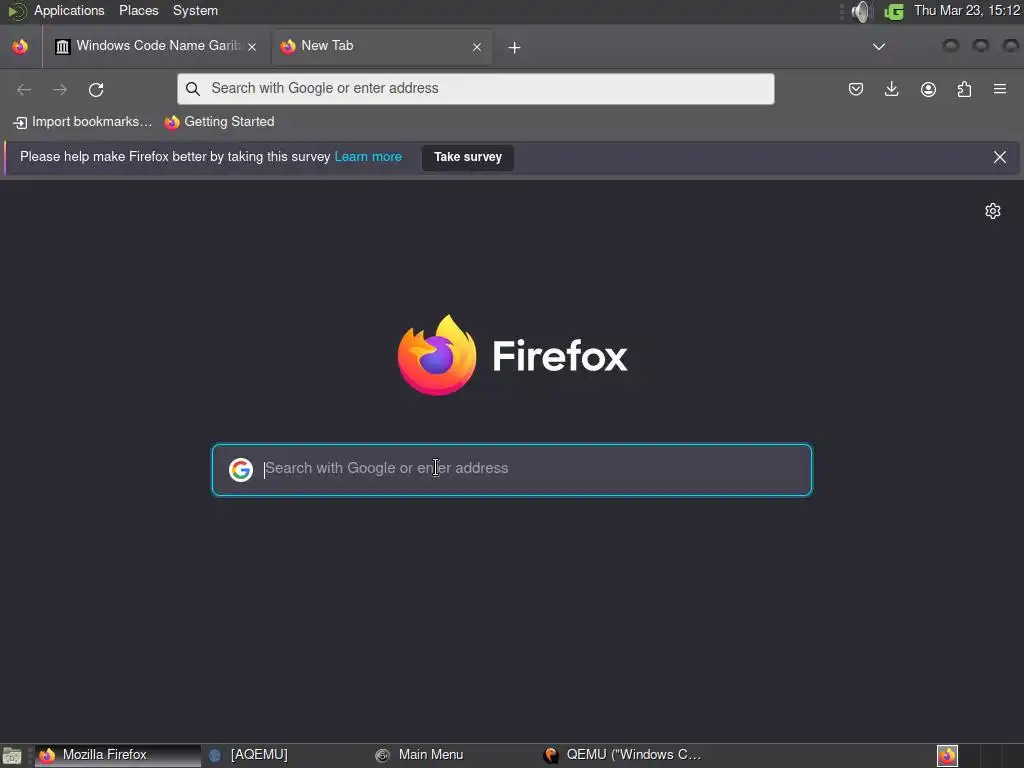Open new tab page personalize gear
This screenshot has height=768, width=1024.
(993, 211)
